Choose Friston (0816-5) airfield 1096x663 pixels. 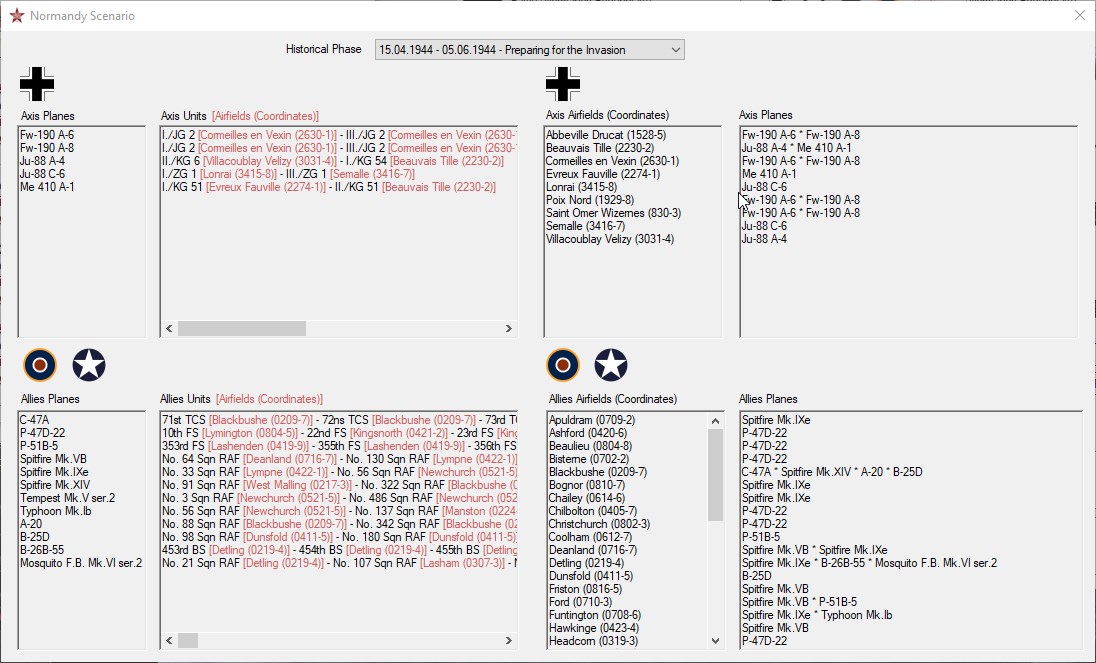[628, 589]
